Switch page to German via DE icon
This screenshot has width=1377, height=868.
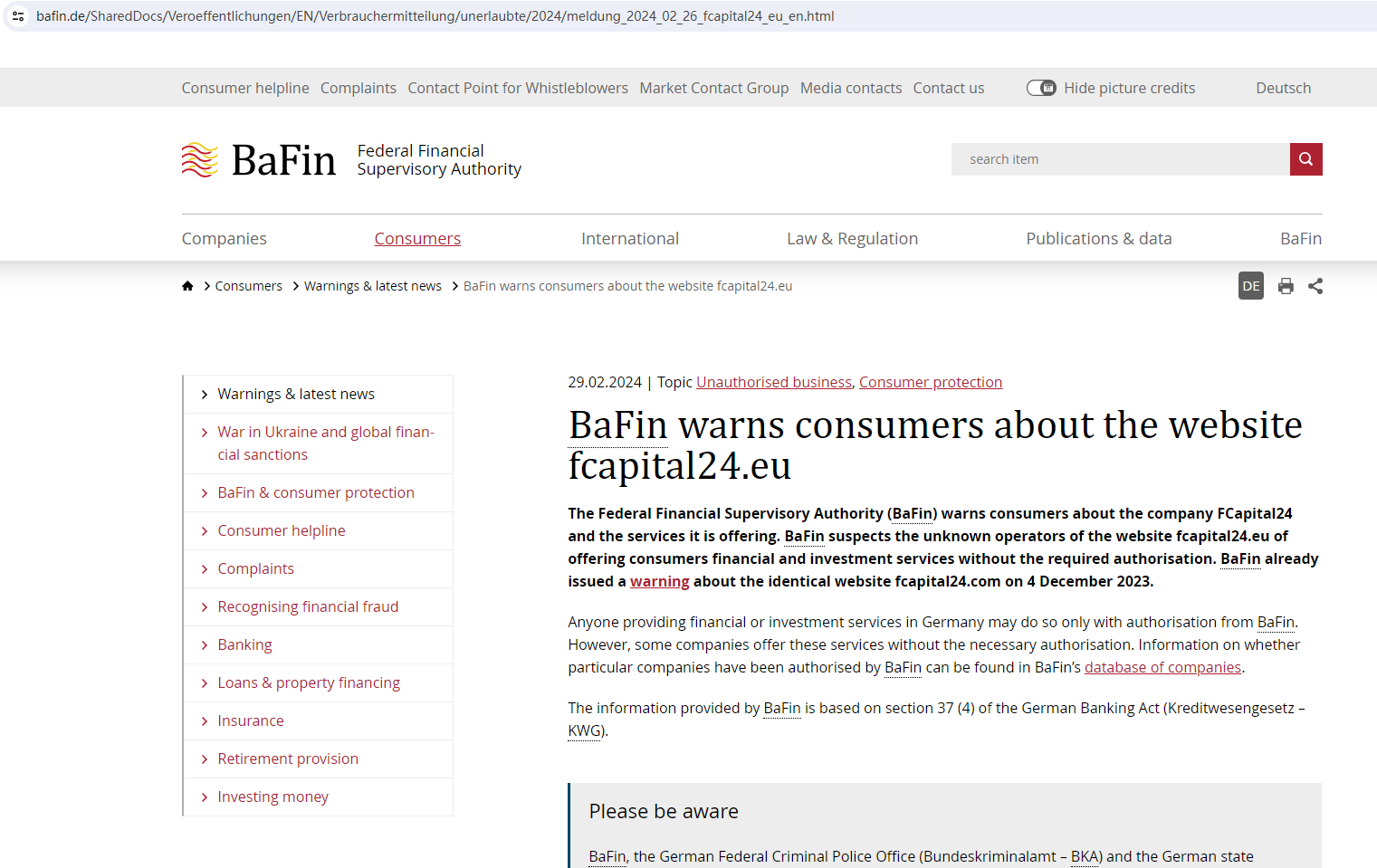point(1251,286)
